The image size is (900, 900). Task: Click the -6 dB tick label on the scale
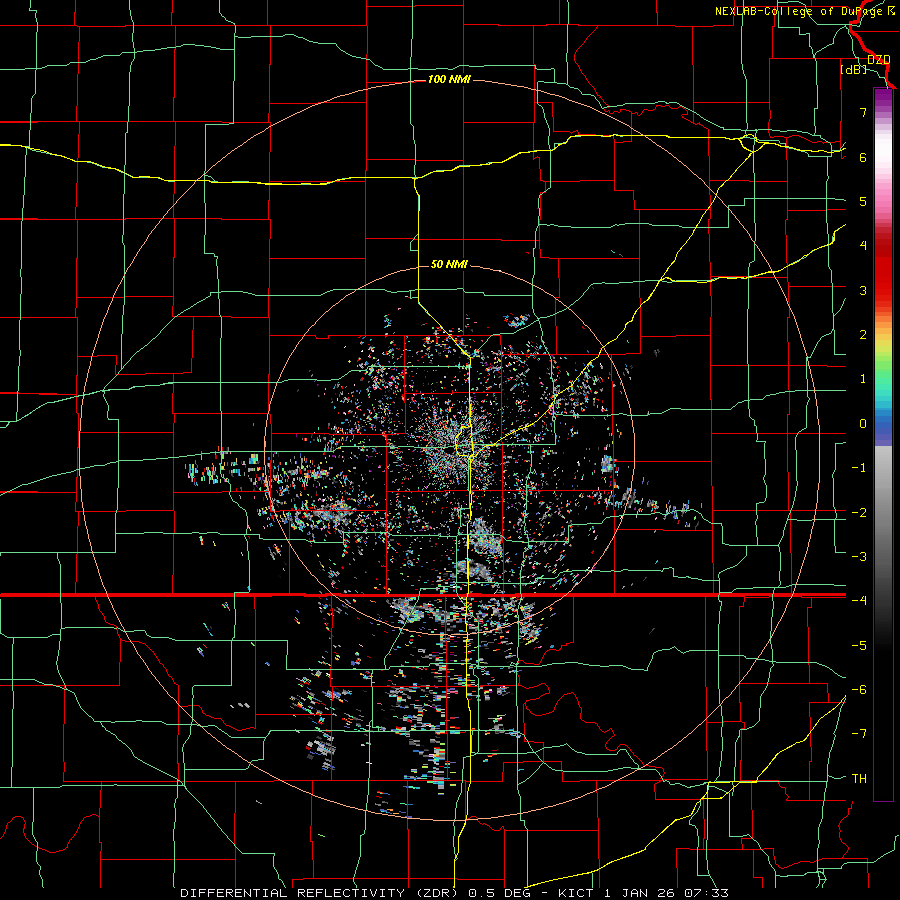click(859, 690)
